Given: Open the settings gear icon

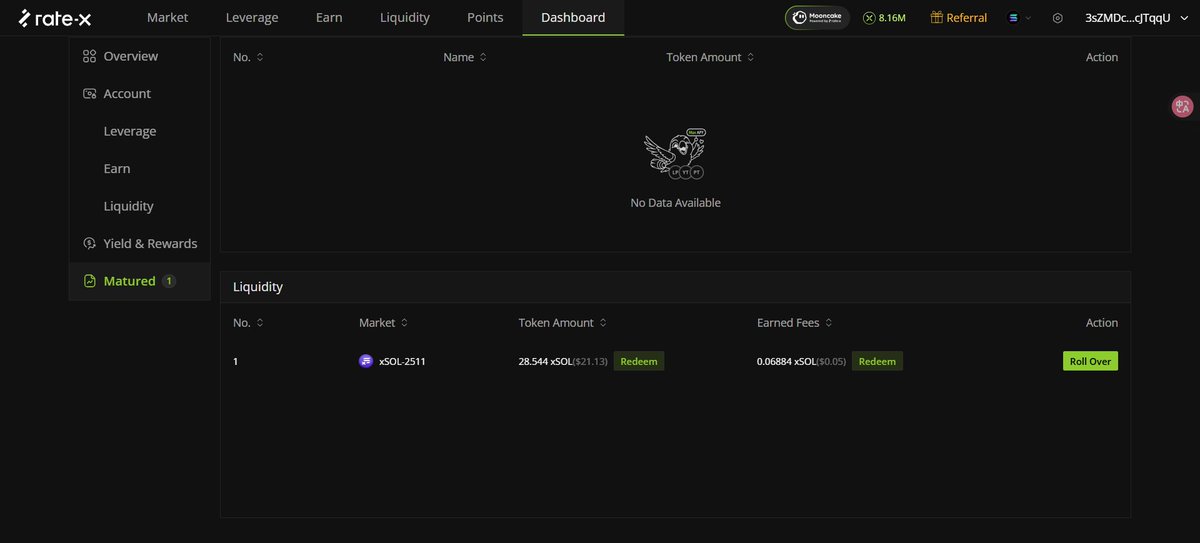Looking at the screenshot, I should (x=1058, y=18).
